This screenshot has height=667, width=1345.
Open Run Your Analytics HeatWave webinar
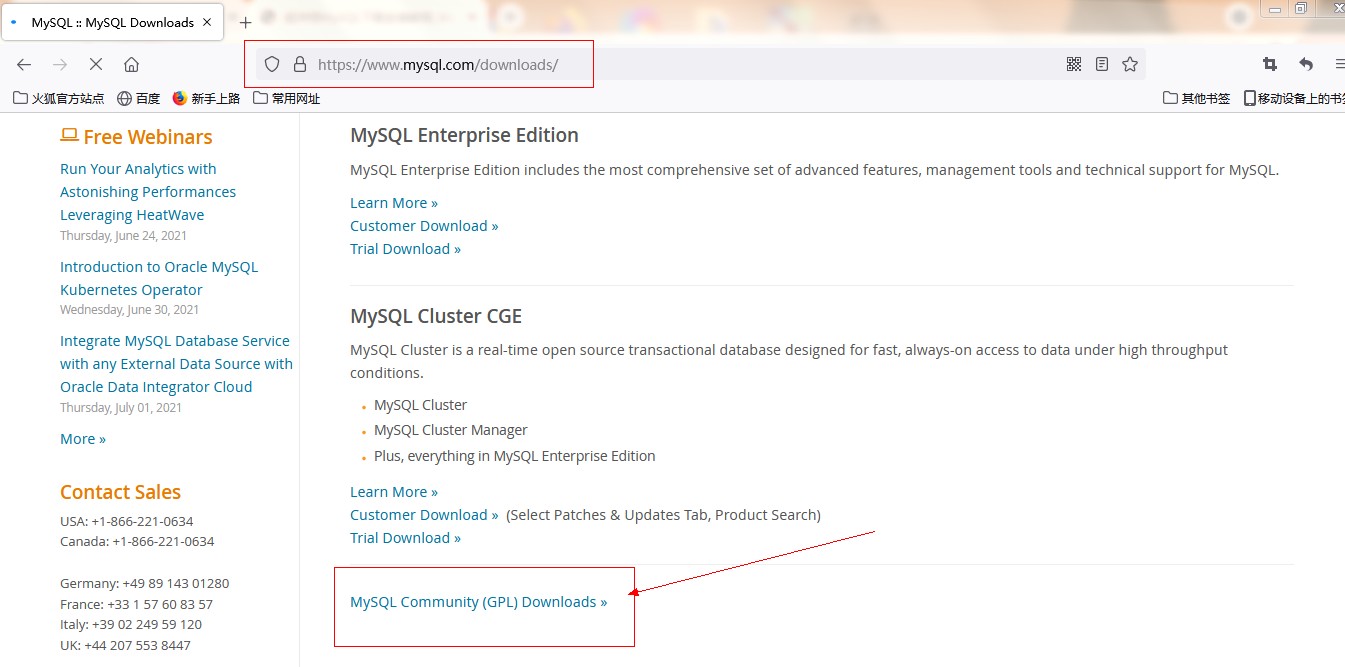(x=148, y=192)
